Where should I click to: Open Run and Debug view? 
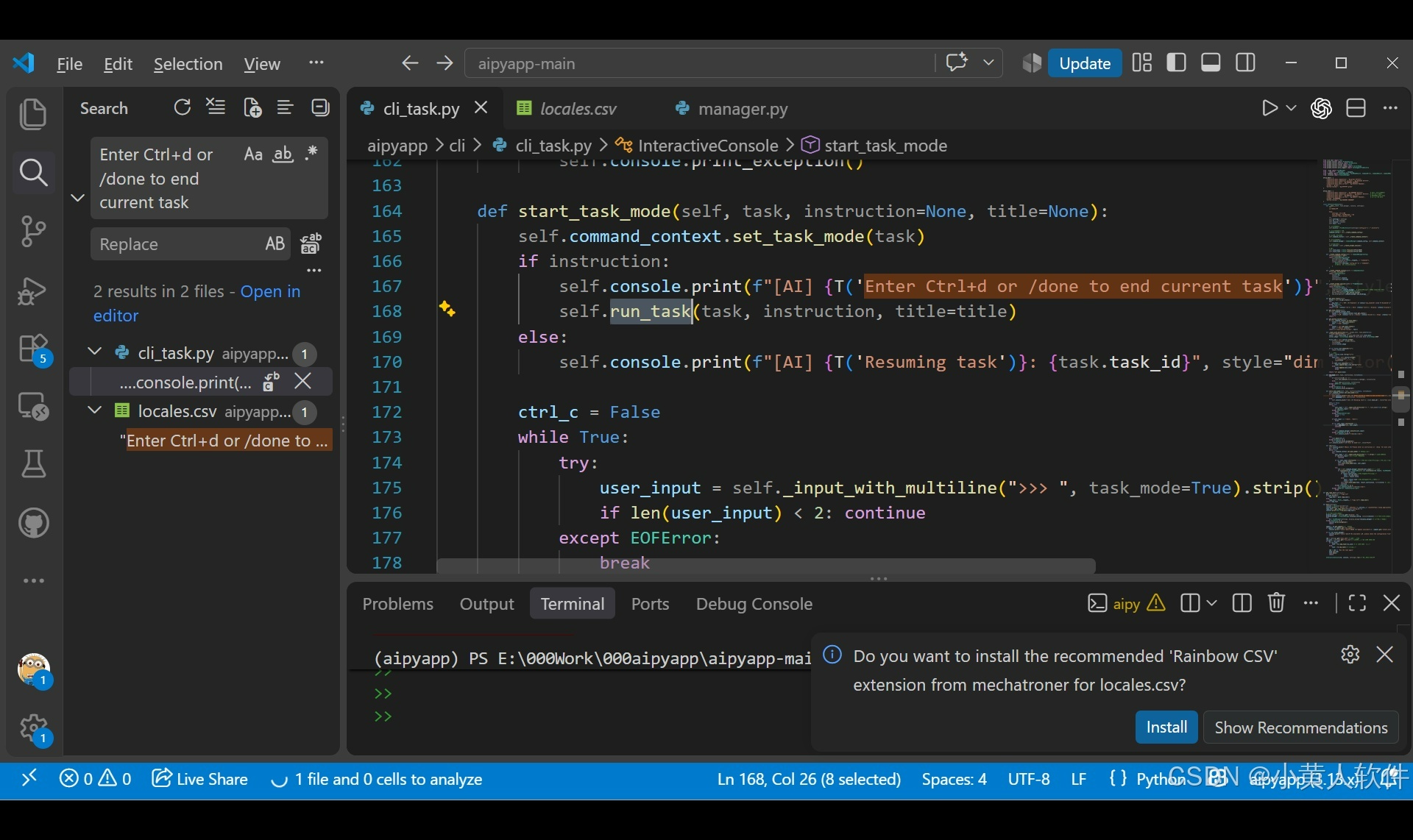[x=33, y=290]
